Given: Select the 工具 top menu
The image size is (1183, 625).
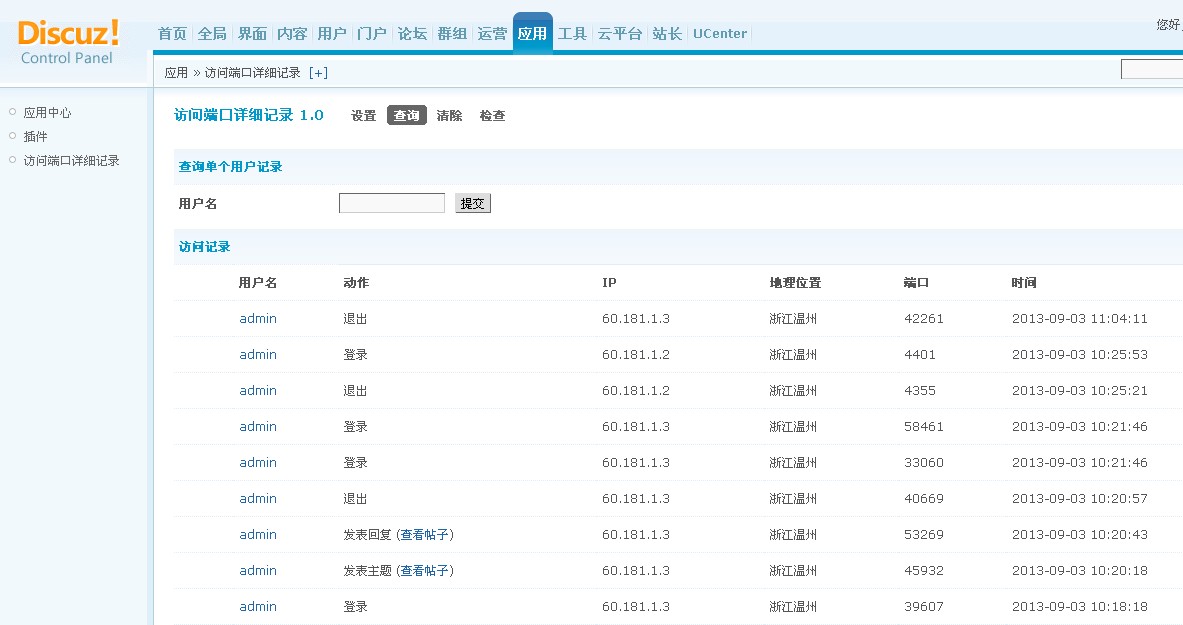Looking at the screenshot, I should [x=572, y=34].
